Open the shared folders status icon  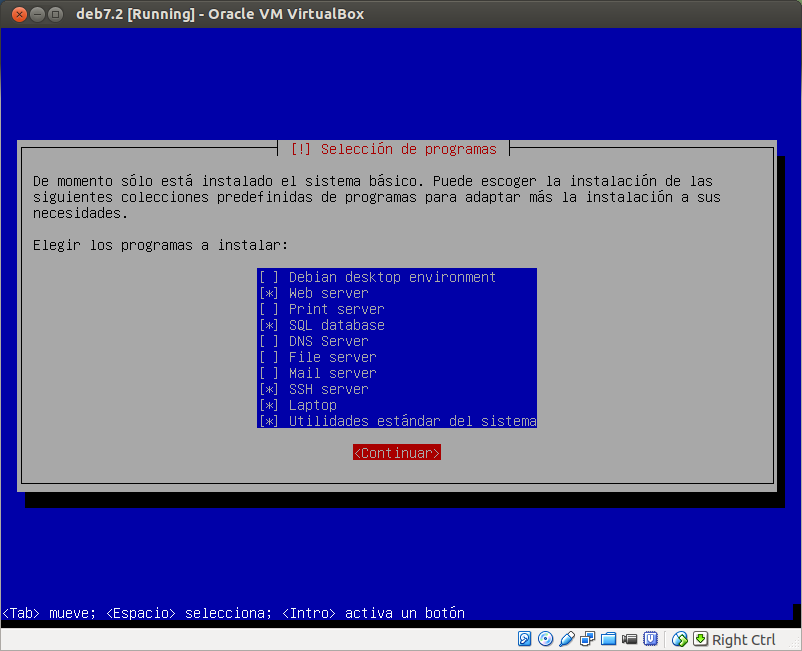click(x=609, y=638)
